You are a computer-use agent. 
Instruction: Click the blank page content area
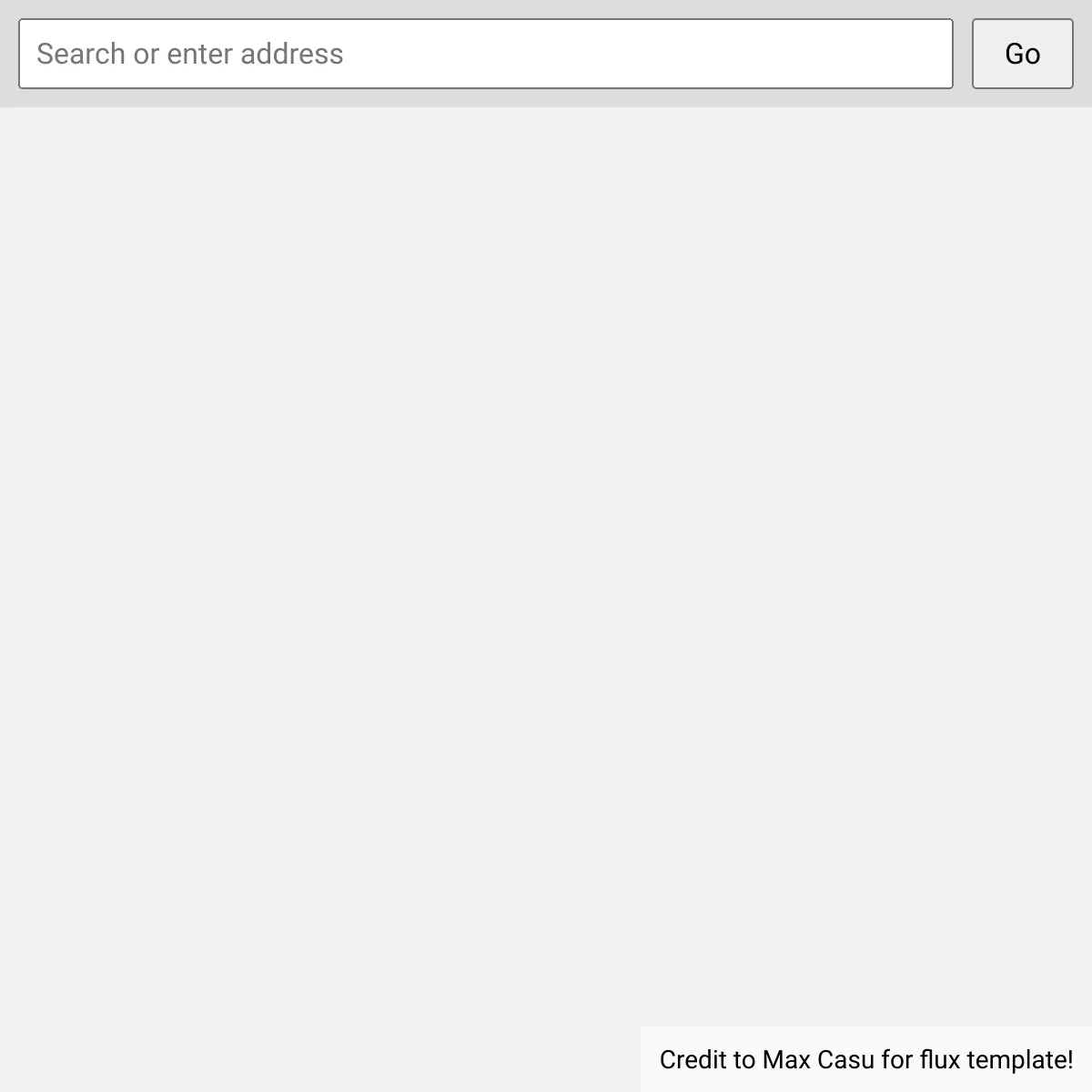click(546, 564)
